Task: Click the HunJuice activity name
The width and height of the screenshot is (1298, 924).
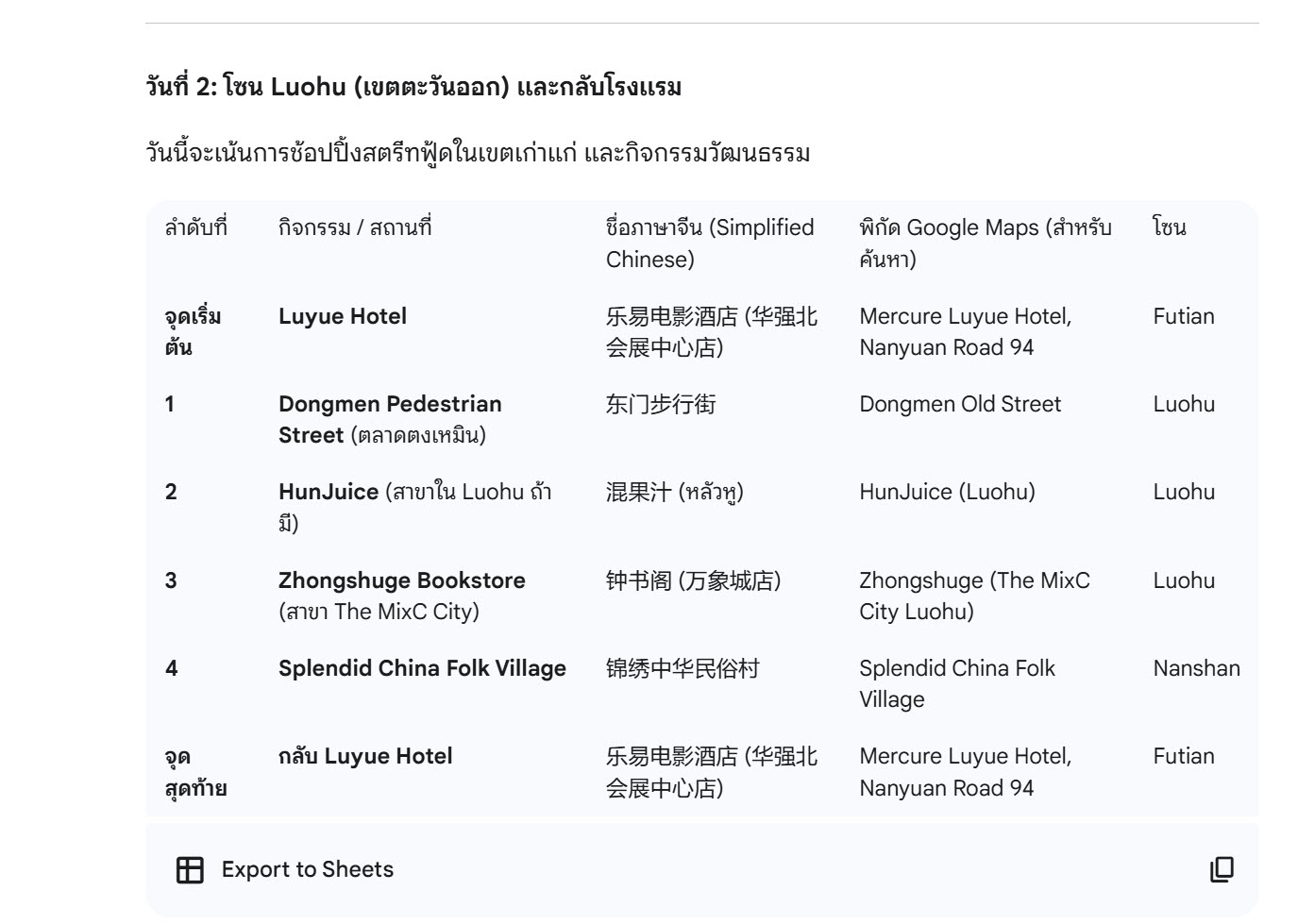Action: [329, 492]
